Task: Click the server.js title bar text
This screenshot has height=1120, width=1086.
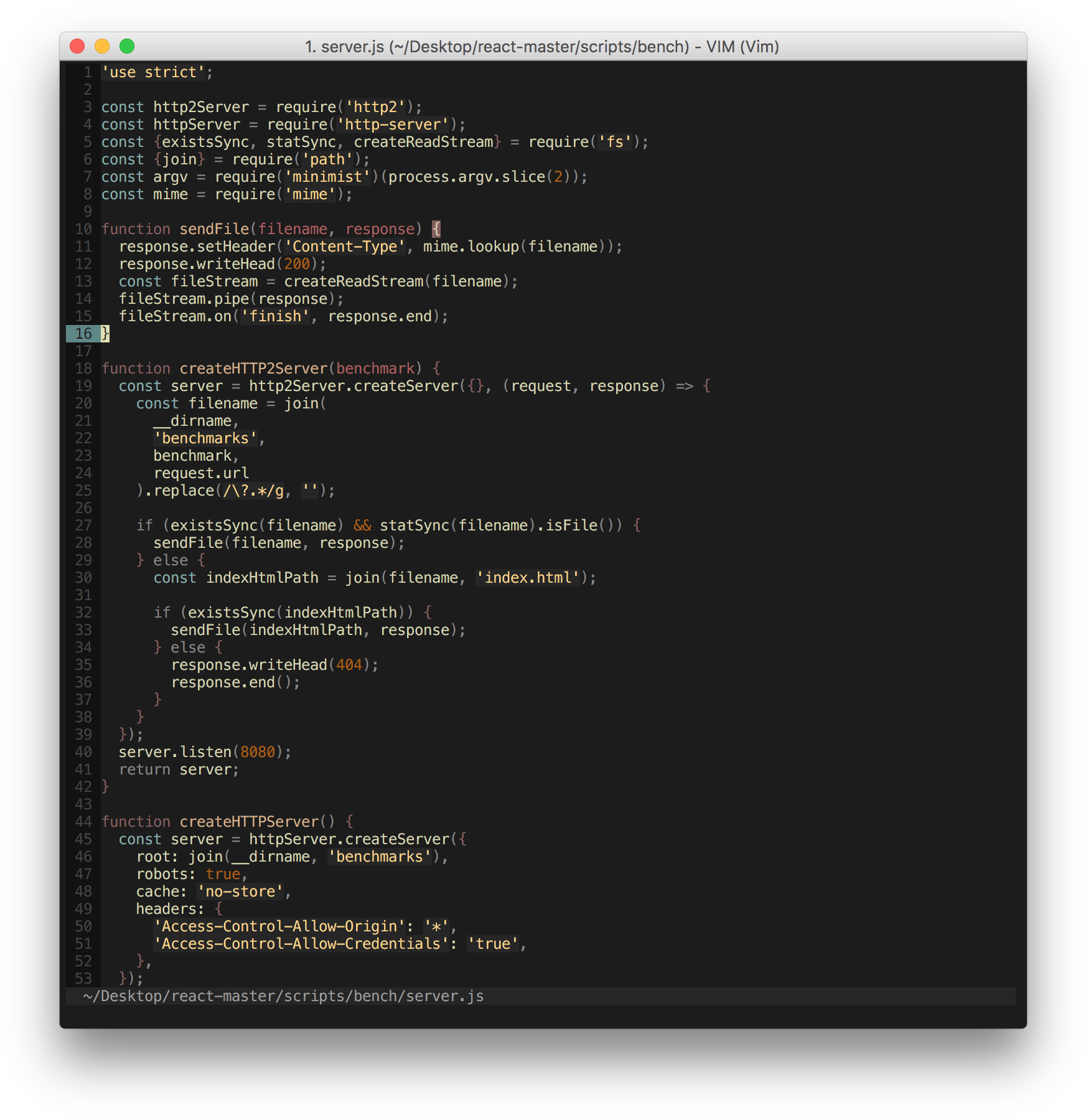Action: (x=541, y=47)
